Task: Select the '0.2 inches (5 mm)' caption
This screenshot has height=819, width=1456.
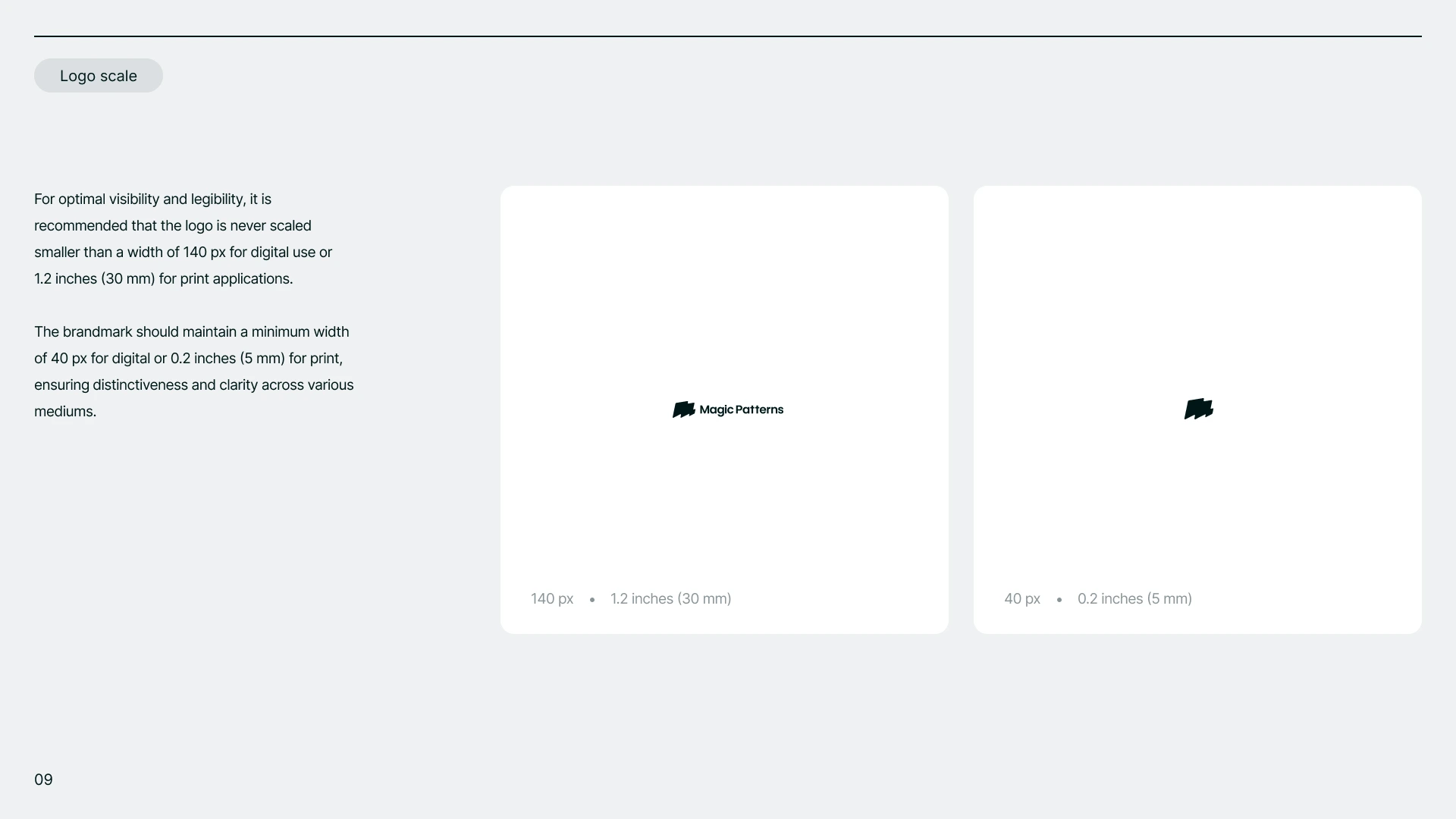Action: tap(1134, 598)
